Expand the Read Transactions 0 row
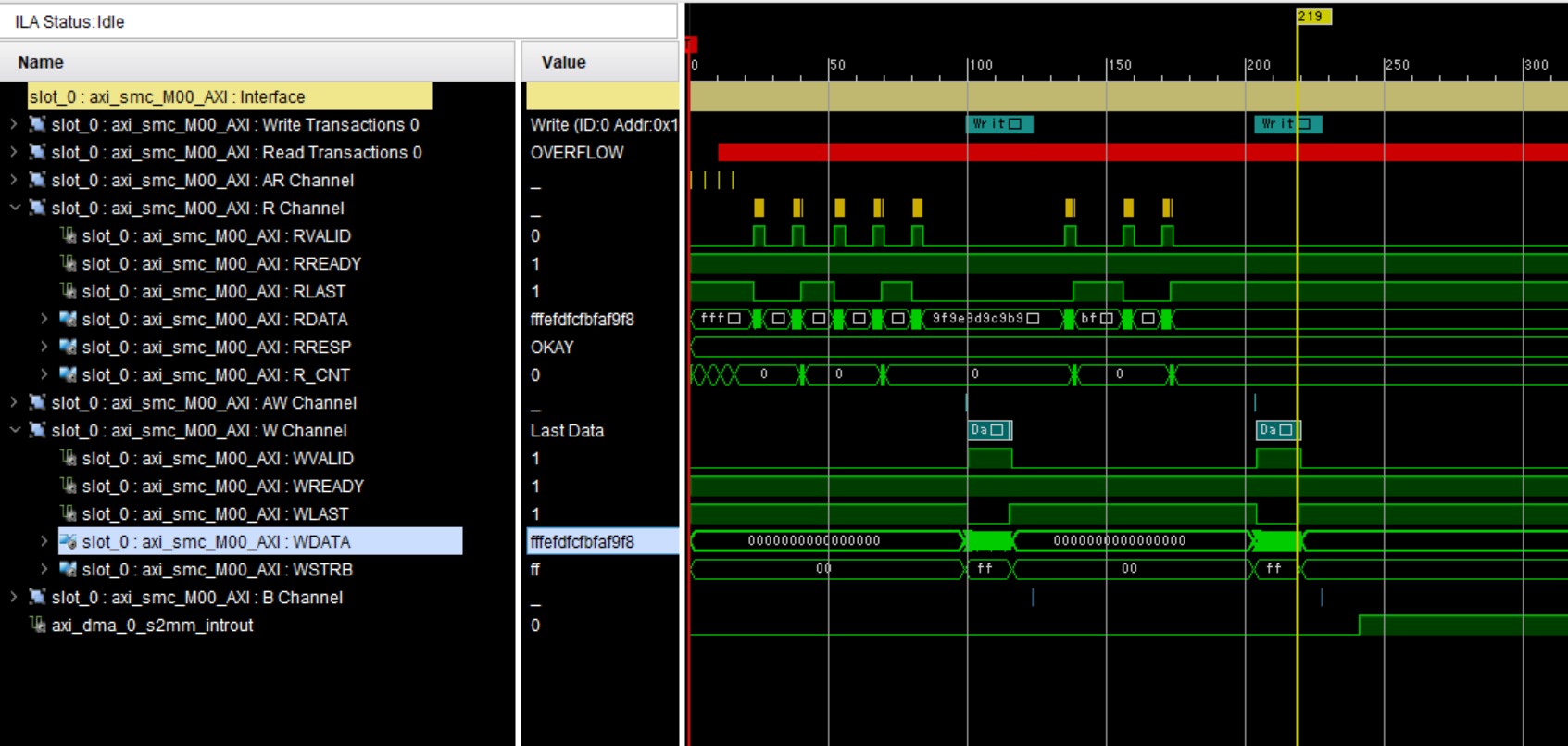 13,152
